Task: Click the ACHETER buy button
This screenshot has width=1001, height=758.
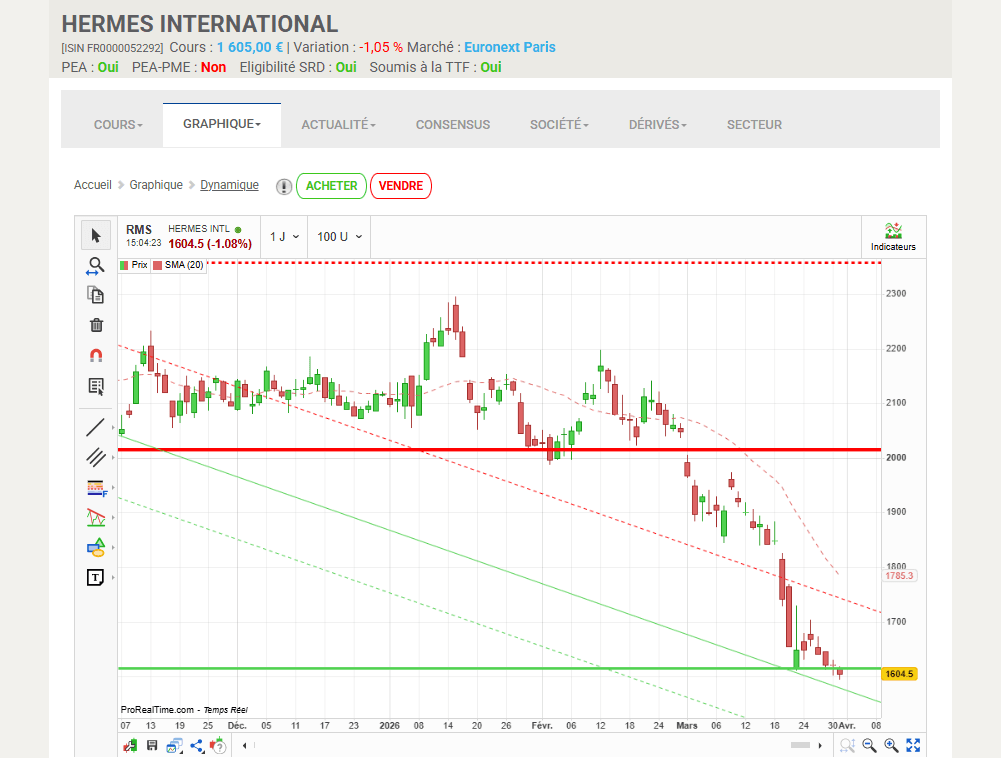Action: coord(331,186)
